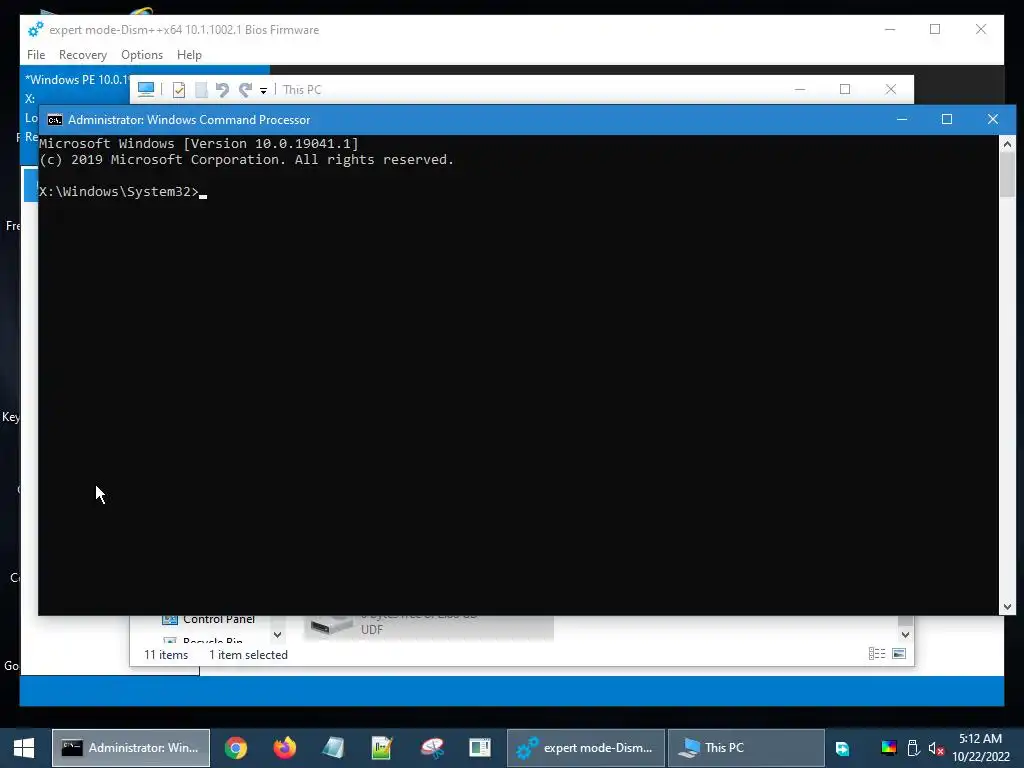This screenshot has width=1024, height=768.
Task: Switch to expert mode-Dism++ taskbar button
Action: click(x=586, y=748)
